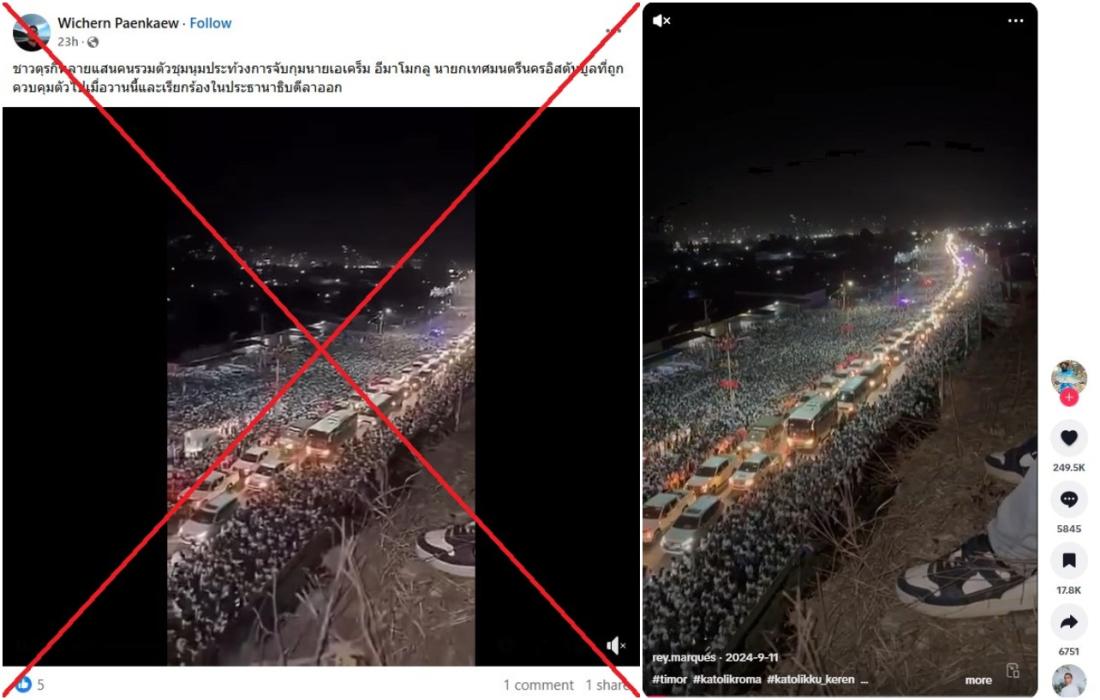Click the public globe privacy icon
Screen dimensions: 1100x700
click(x=93, y=42)
